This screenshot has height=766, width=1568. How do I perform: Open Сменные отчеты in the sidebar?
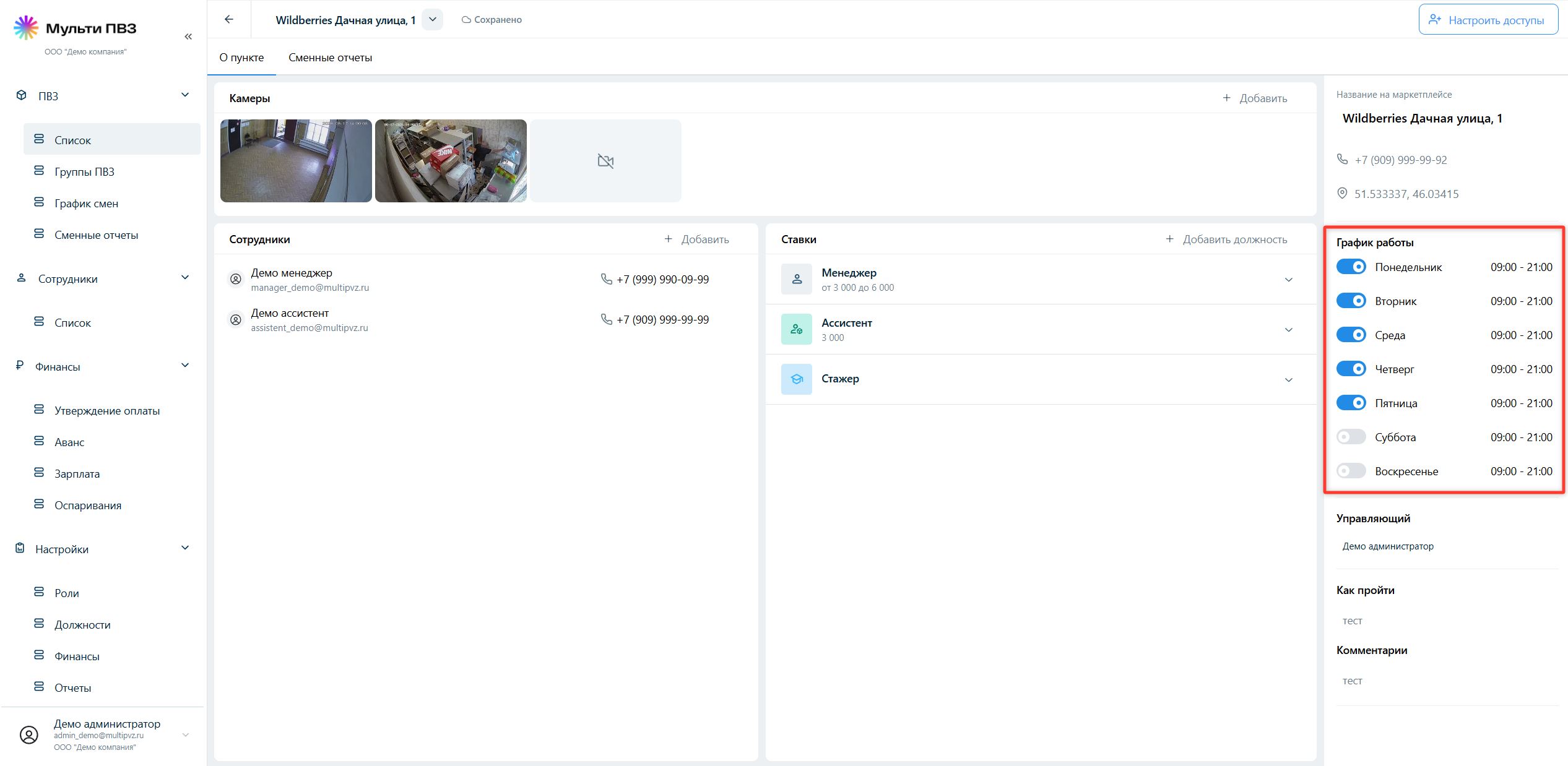click(x=111, y=235)
